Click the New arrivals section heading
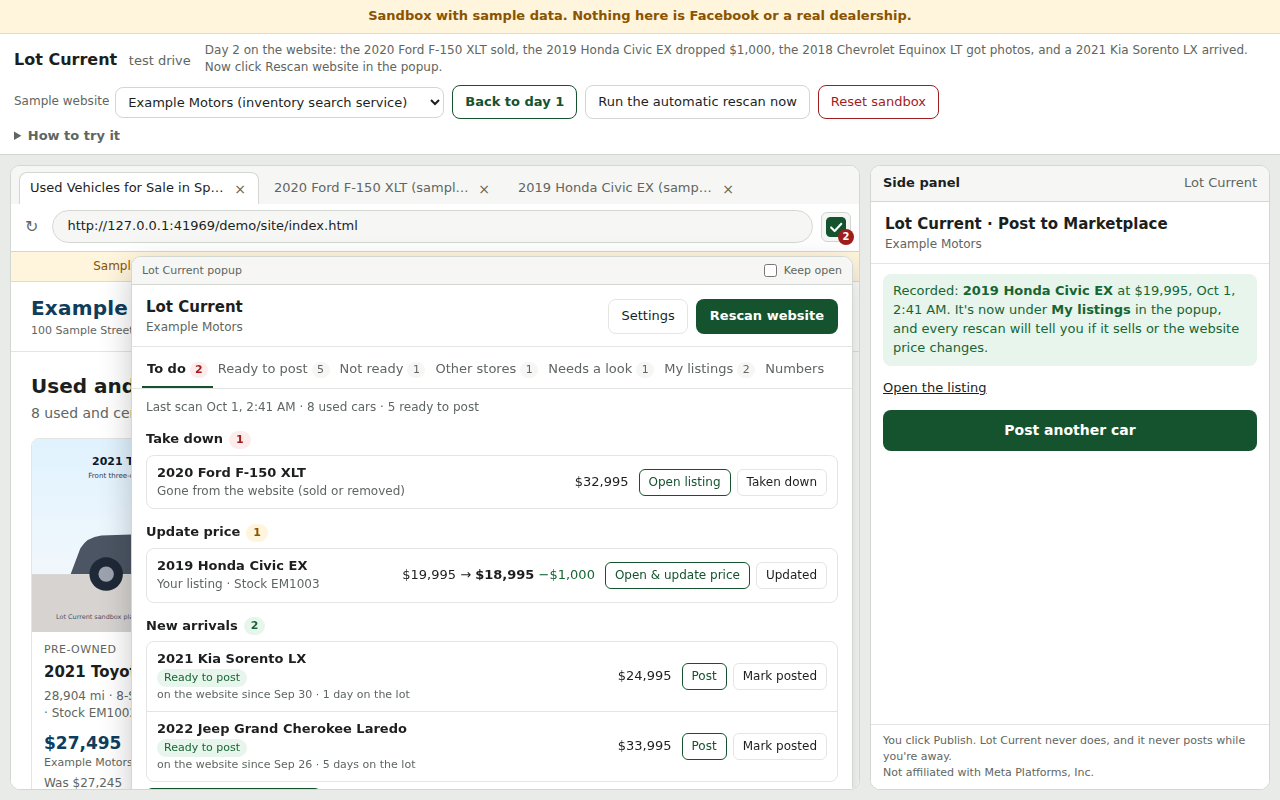 click(192, 626)
